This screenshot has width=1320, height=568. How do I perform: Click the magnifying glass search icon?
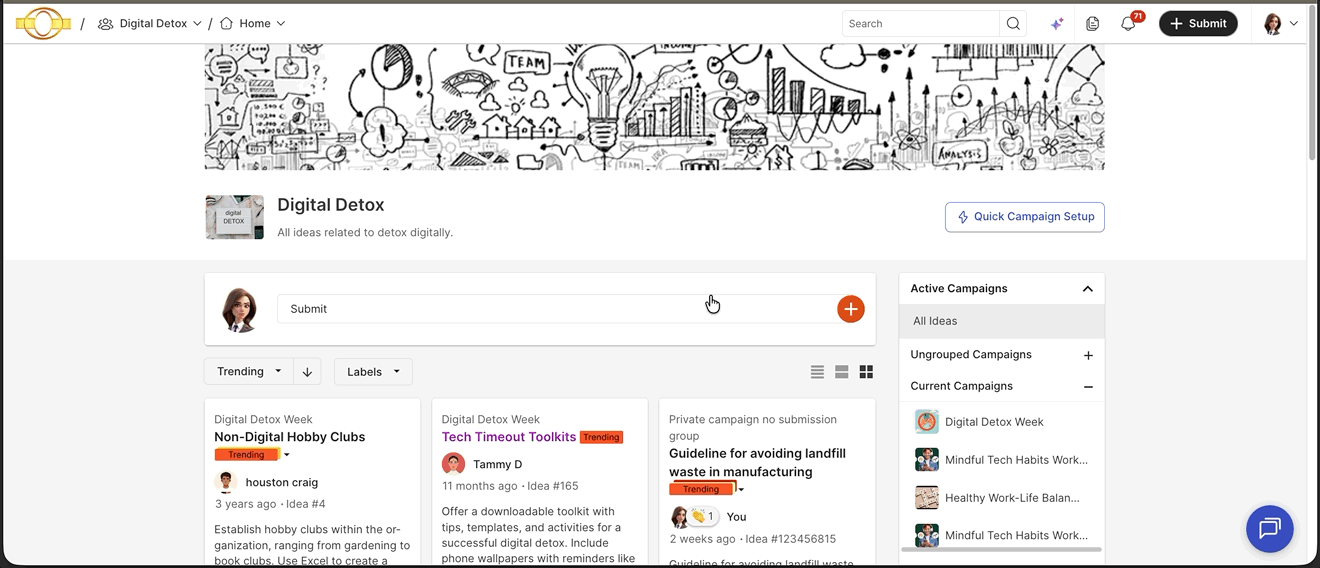tap(1013, 23)
